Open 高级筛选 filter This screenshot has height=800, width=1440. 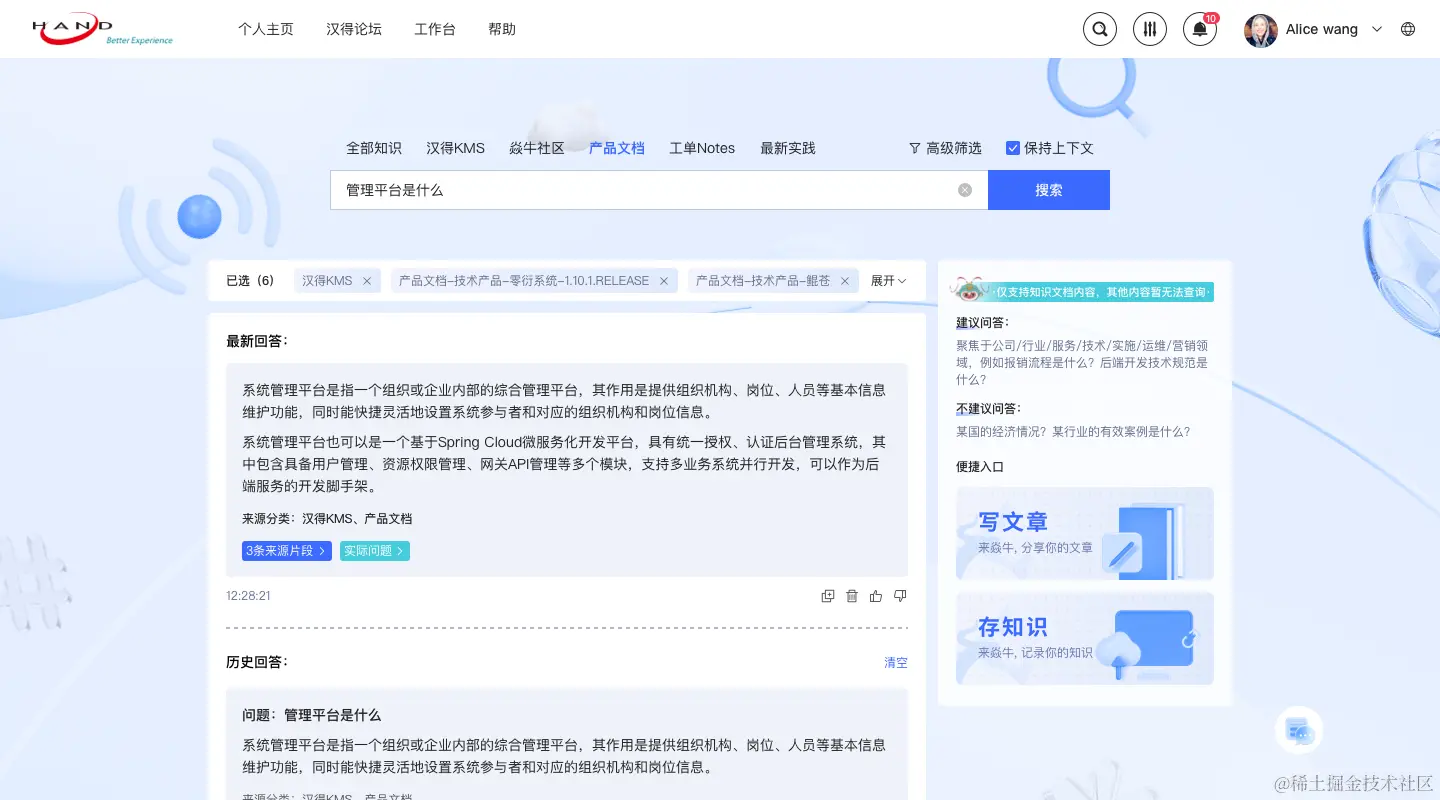tap(945, 148)
